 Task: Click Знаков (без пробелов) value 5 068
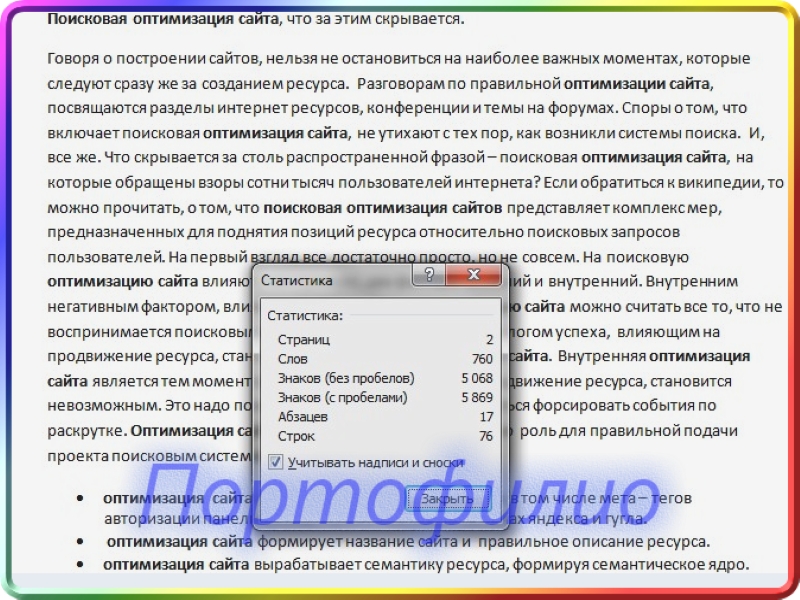pos(477,378)
